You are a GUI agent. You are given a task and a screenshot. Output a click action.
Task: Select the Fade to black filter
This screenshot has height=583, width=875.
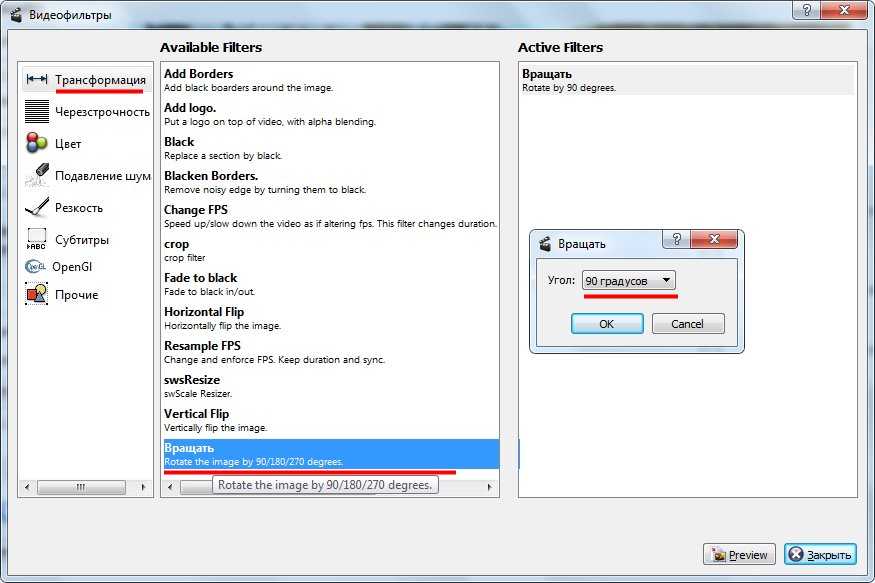330,284
